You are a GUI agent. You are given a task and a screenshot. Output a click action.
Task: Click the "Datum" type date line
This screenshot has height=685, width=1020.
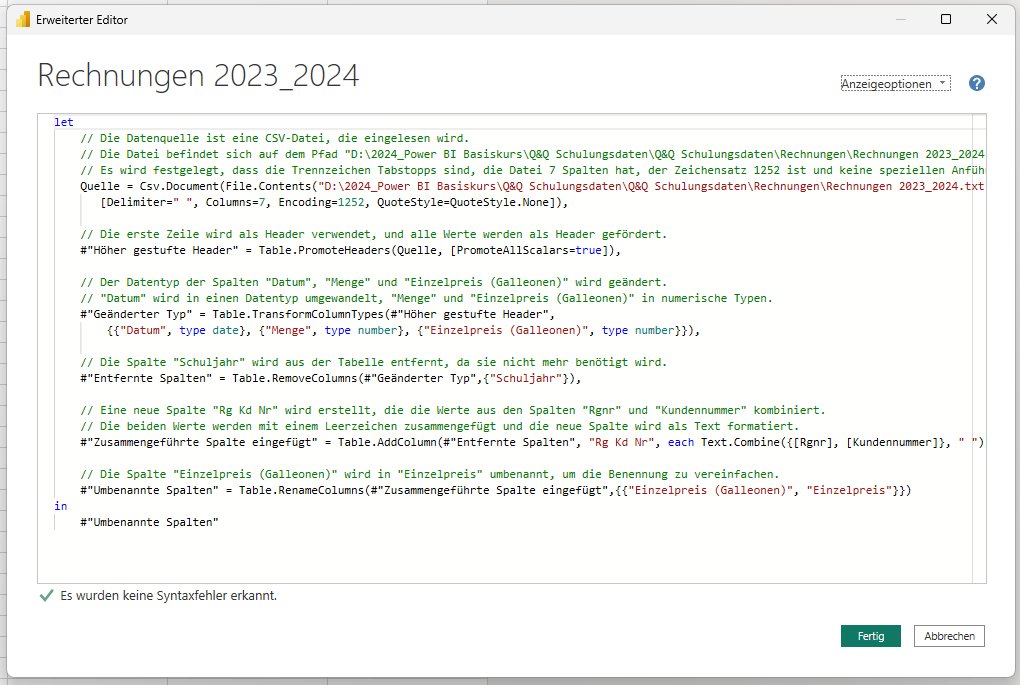coord(403,330)
